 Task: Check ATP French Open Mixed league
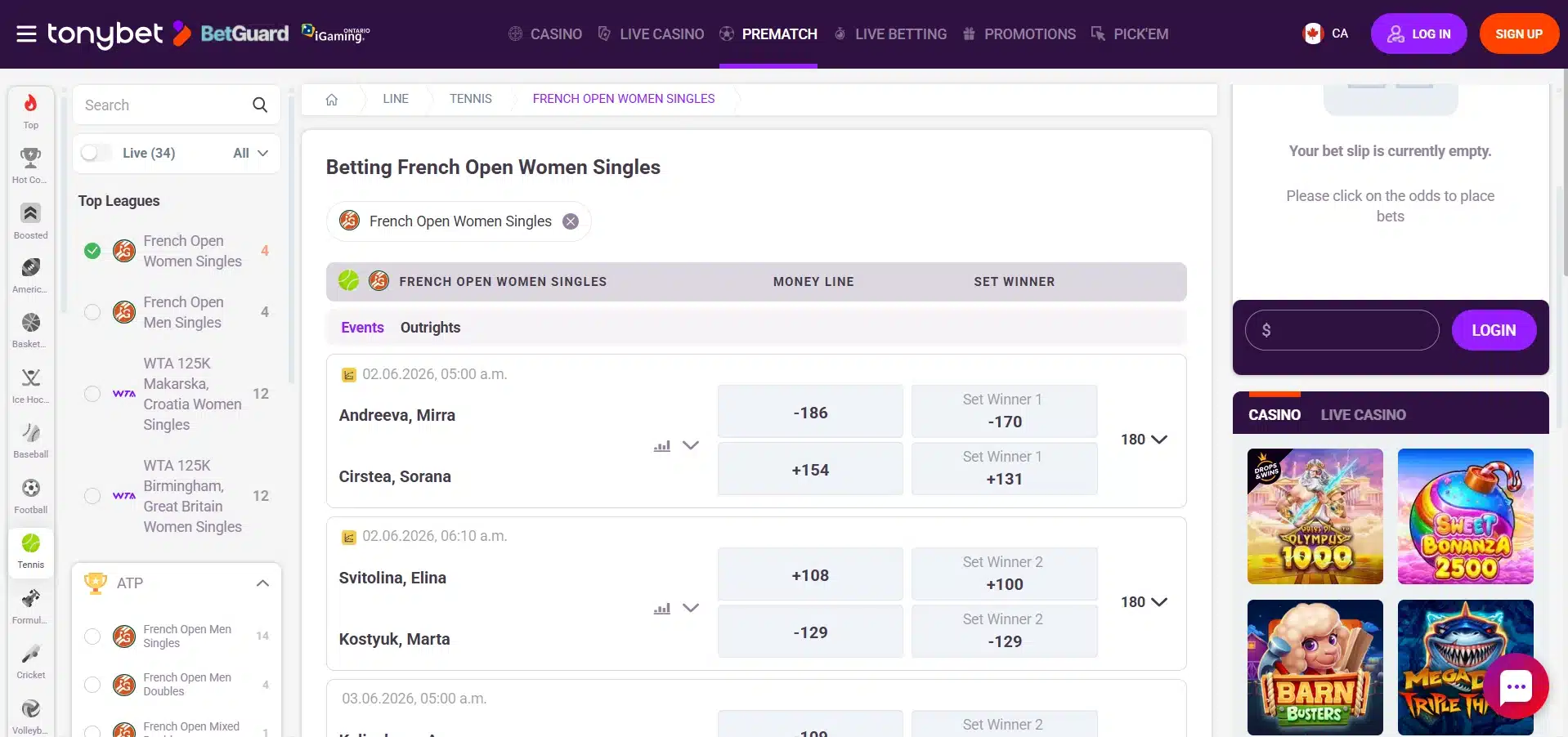tap(92, 731)
